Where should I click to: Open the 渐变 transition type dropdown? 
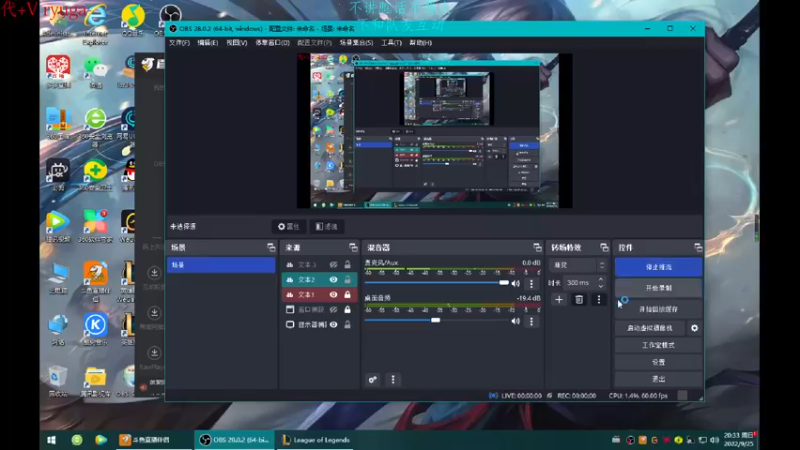pyautogui.click(x=578, y=265)
